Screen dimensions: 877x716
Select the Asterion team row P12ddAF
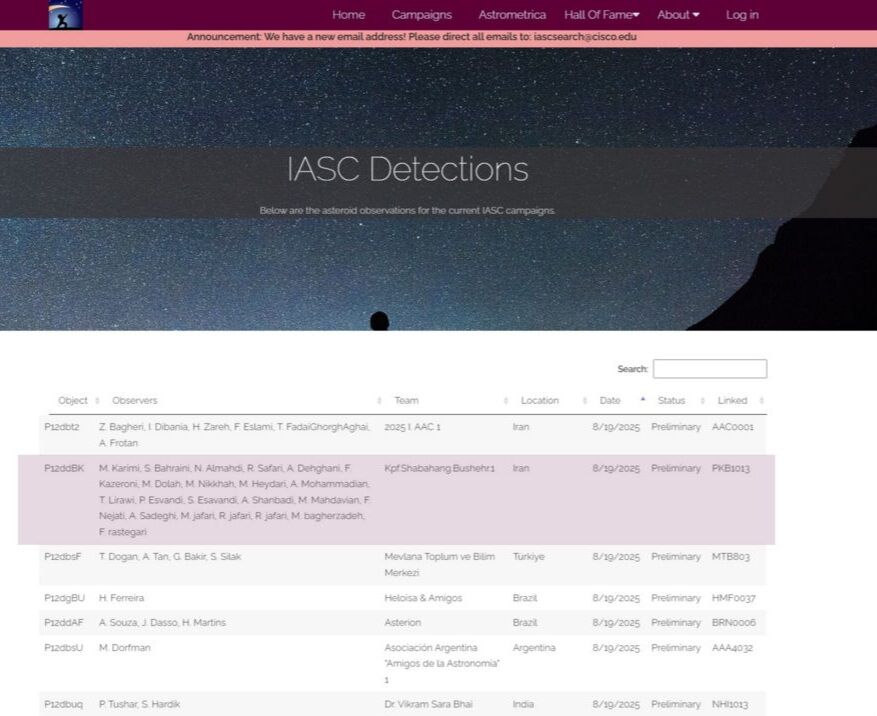[x=403, y=623]
